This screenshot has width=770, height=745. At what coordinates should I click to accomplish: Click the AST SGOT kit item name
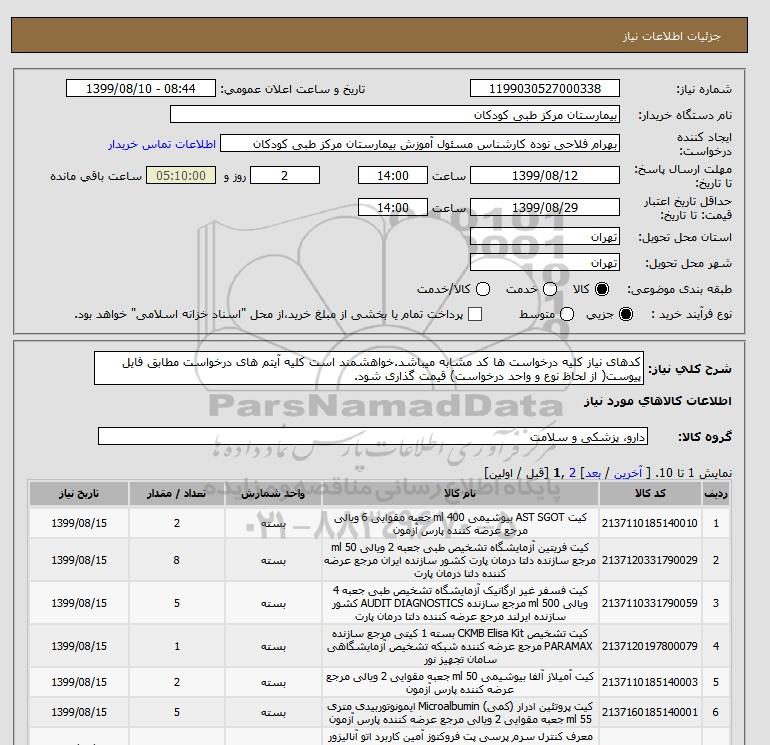tap(460, 524)
